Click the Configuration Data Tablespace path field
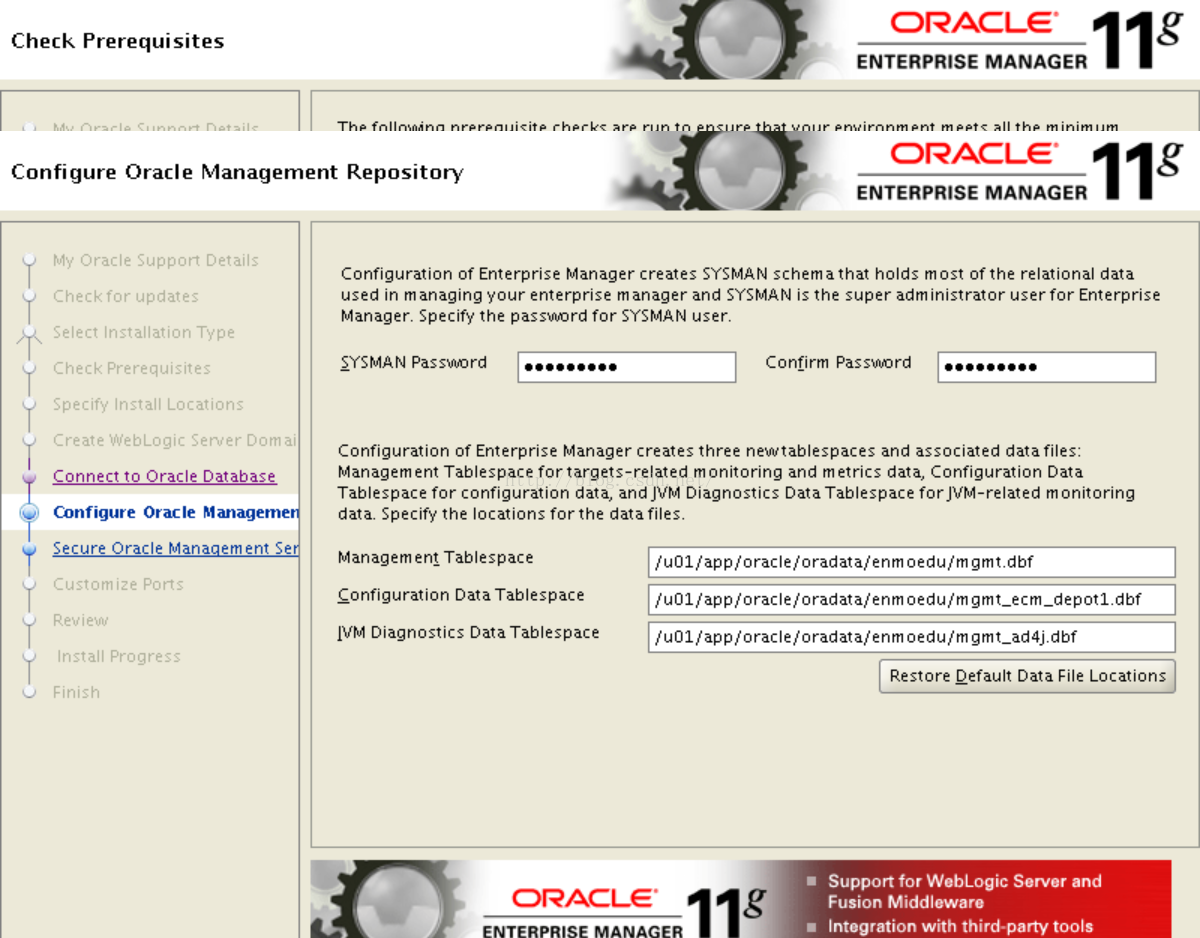The image size is (1200, 938). [911, 600]
